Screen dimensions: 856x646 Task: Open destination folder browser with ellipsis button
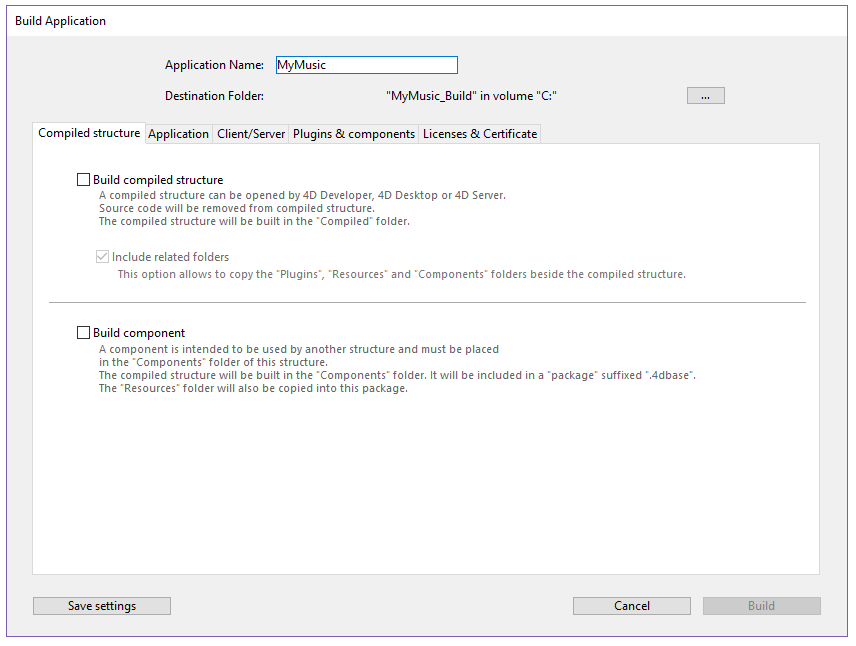705,96
